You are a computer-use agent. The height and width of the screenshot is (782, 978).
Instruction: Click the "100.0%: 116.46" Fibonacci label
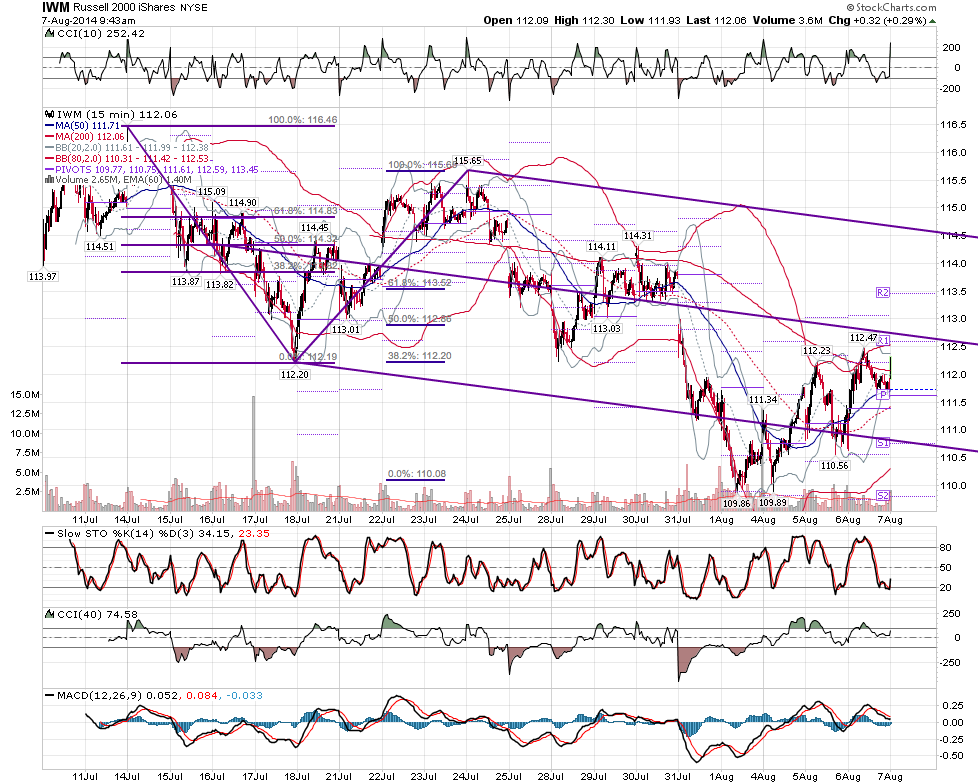pyautogui.click(x=303, y=120)
